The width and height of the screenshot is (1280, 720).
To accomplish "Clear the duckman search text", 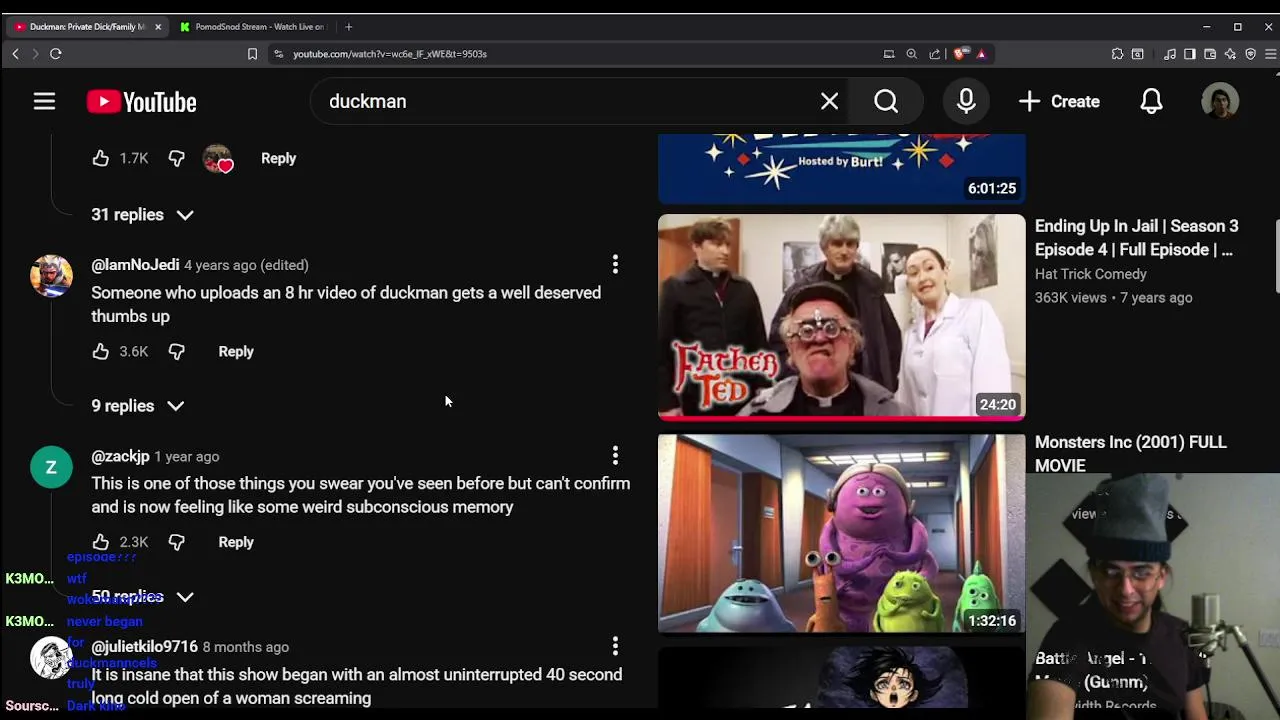I will point(829,101).
